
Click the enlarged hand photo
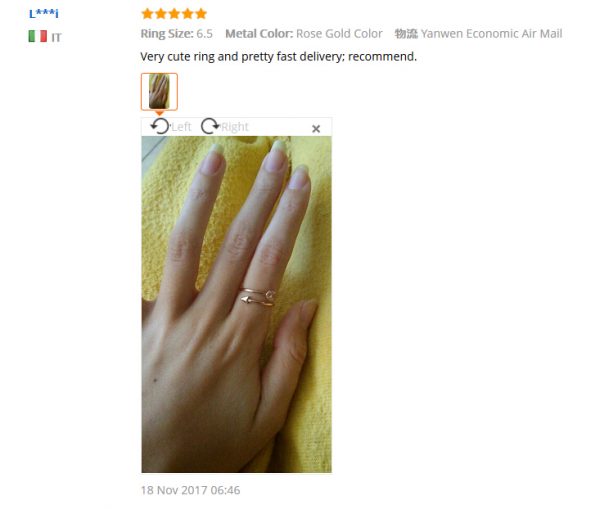click(x=236, y=304)
